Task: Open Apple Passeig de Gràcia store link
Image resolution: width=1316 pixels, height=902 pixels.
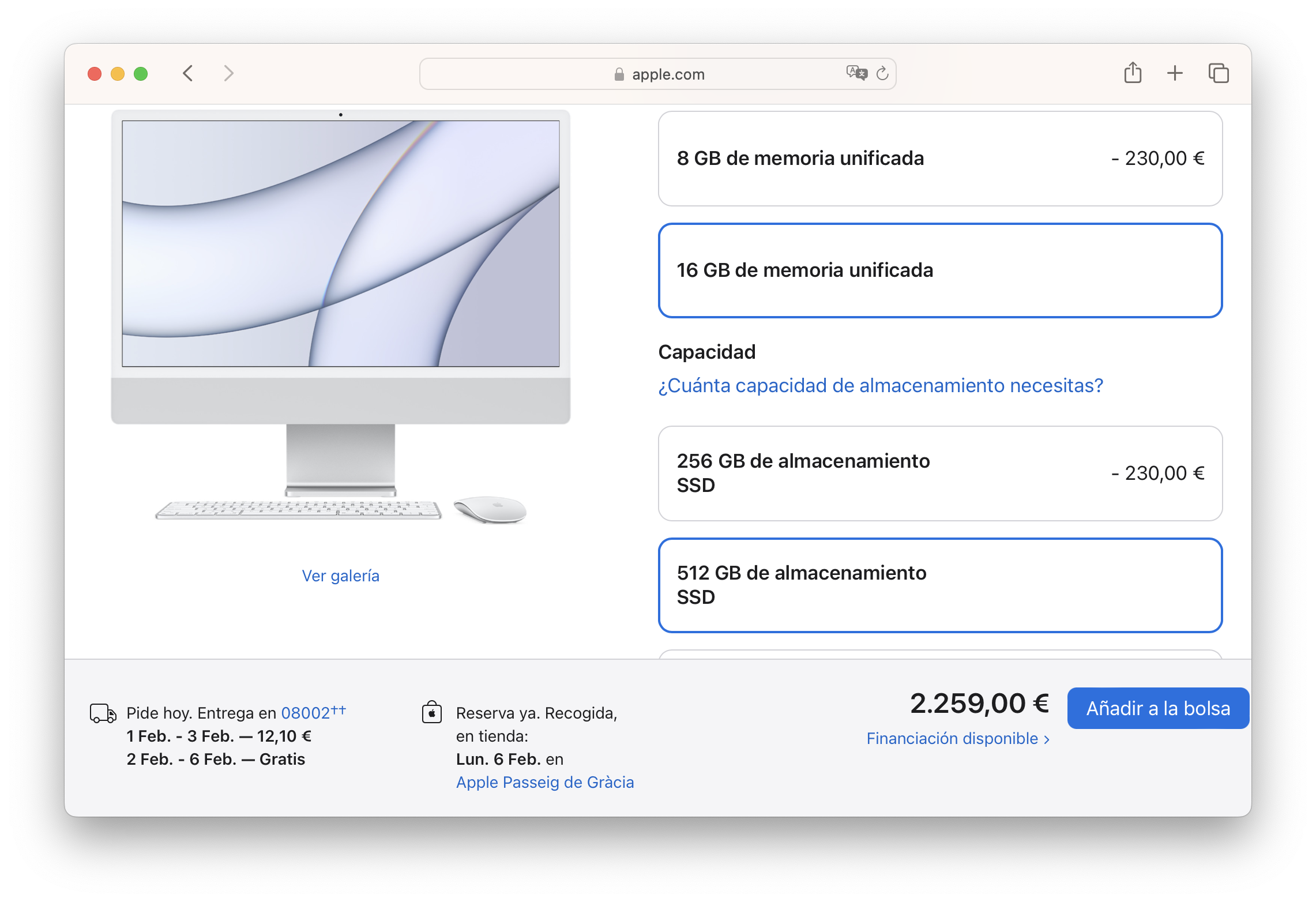Action: [x=545, y=782]
